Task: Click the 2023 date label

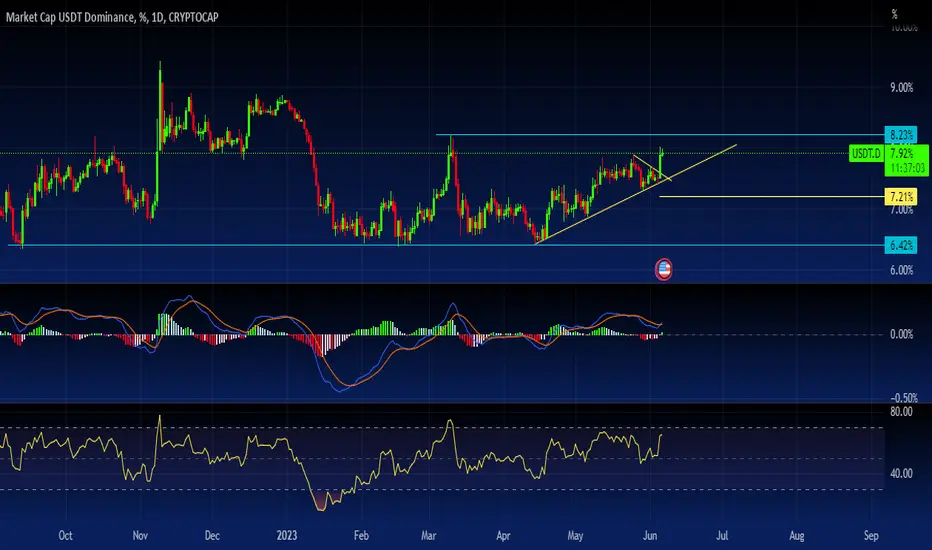Action: click(286, 535)
